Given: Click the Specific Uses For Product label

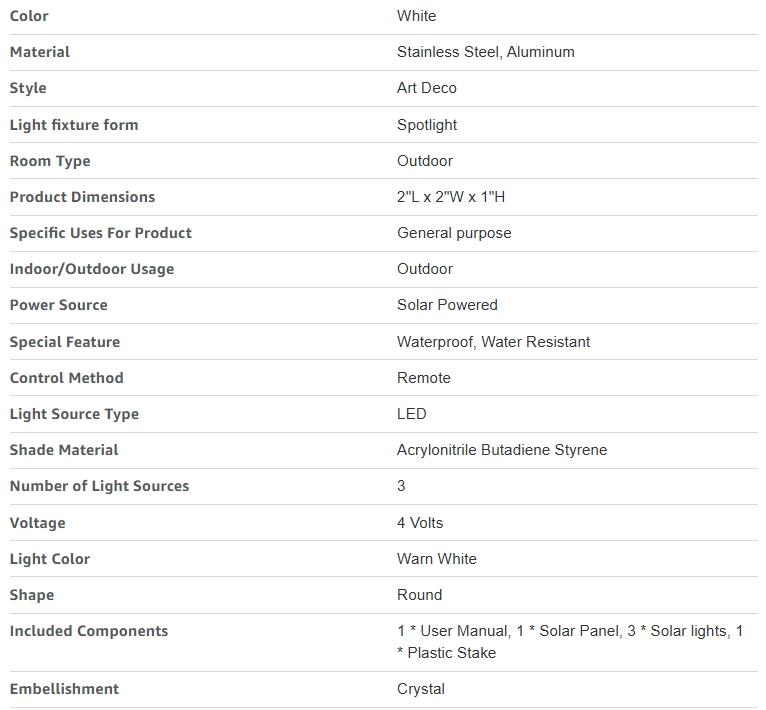Looking at the screenshot, I should (x=101, y=233).
